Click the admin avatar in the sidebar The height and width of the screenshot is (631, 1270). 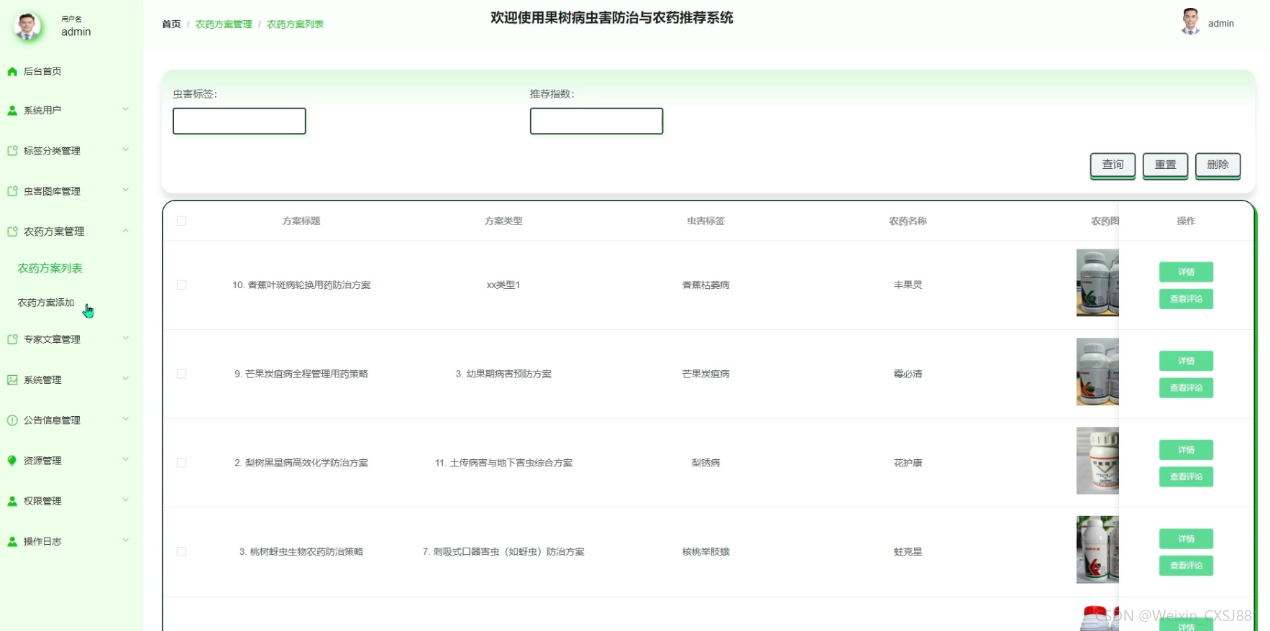[x=28, y=26]
